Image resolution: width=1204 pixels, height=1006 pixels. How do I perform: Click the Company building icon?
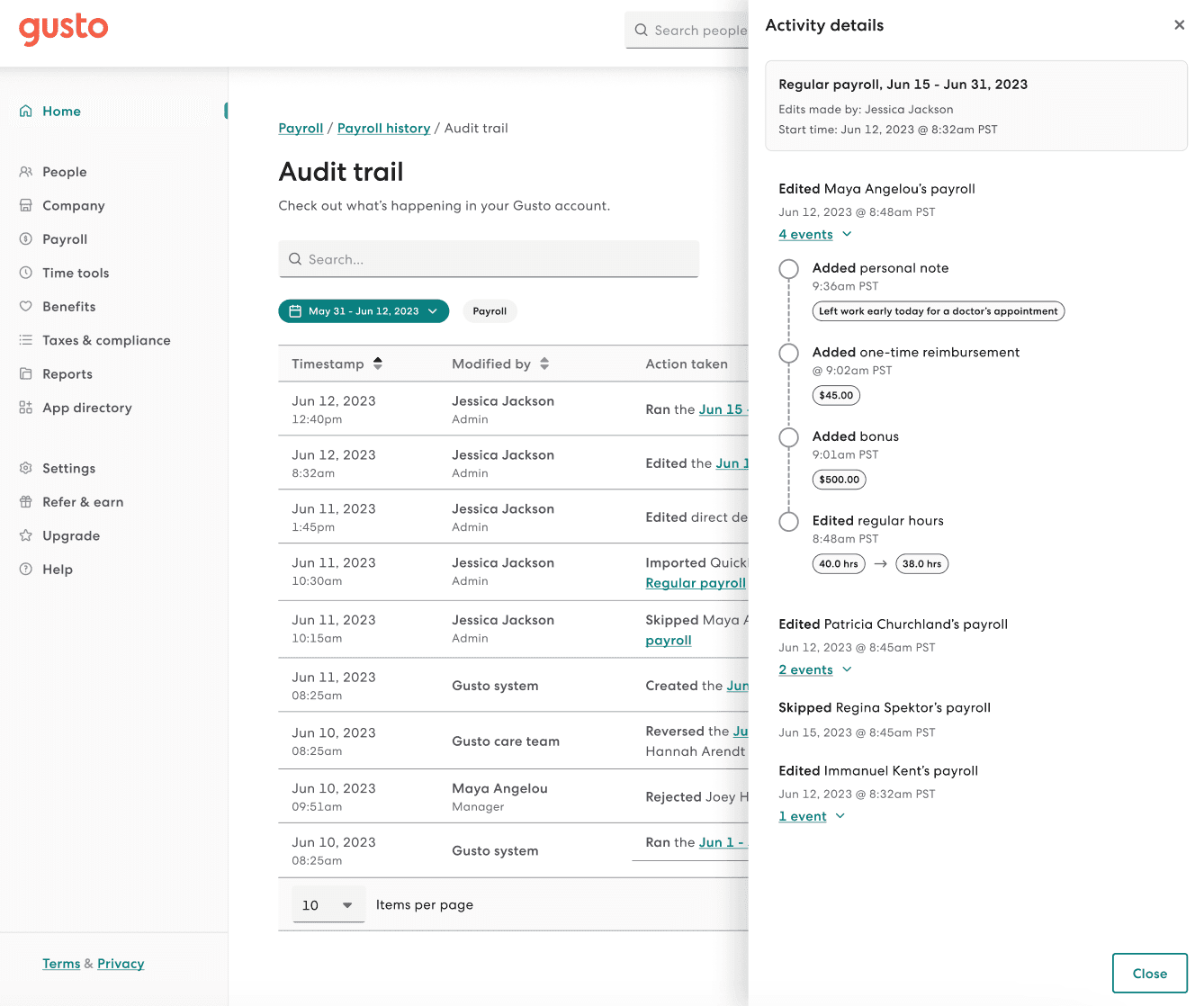click(25, 205)
